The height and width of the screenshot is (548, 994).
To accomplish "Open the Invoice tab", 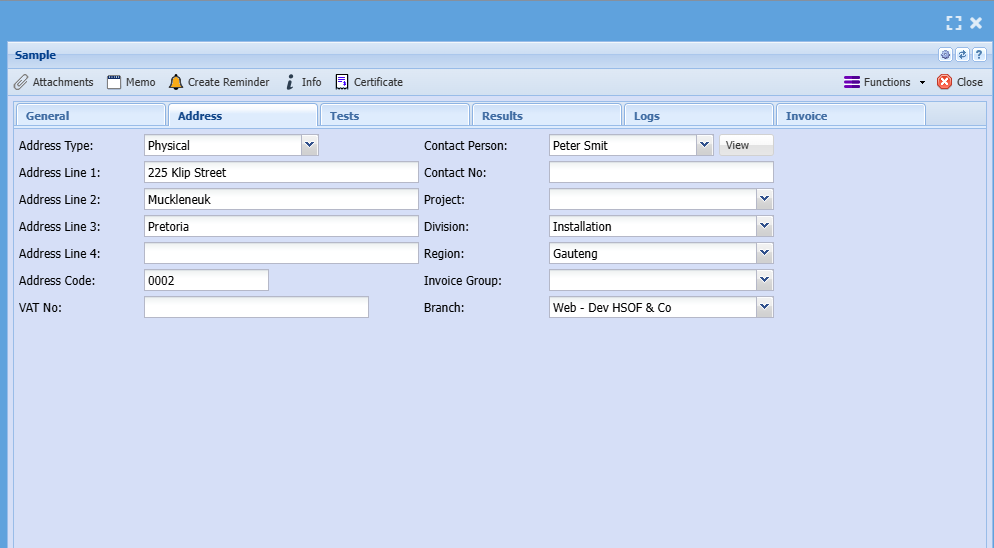I will pyautogui.click(x=851, y=115).
